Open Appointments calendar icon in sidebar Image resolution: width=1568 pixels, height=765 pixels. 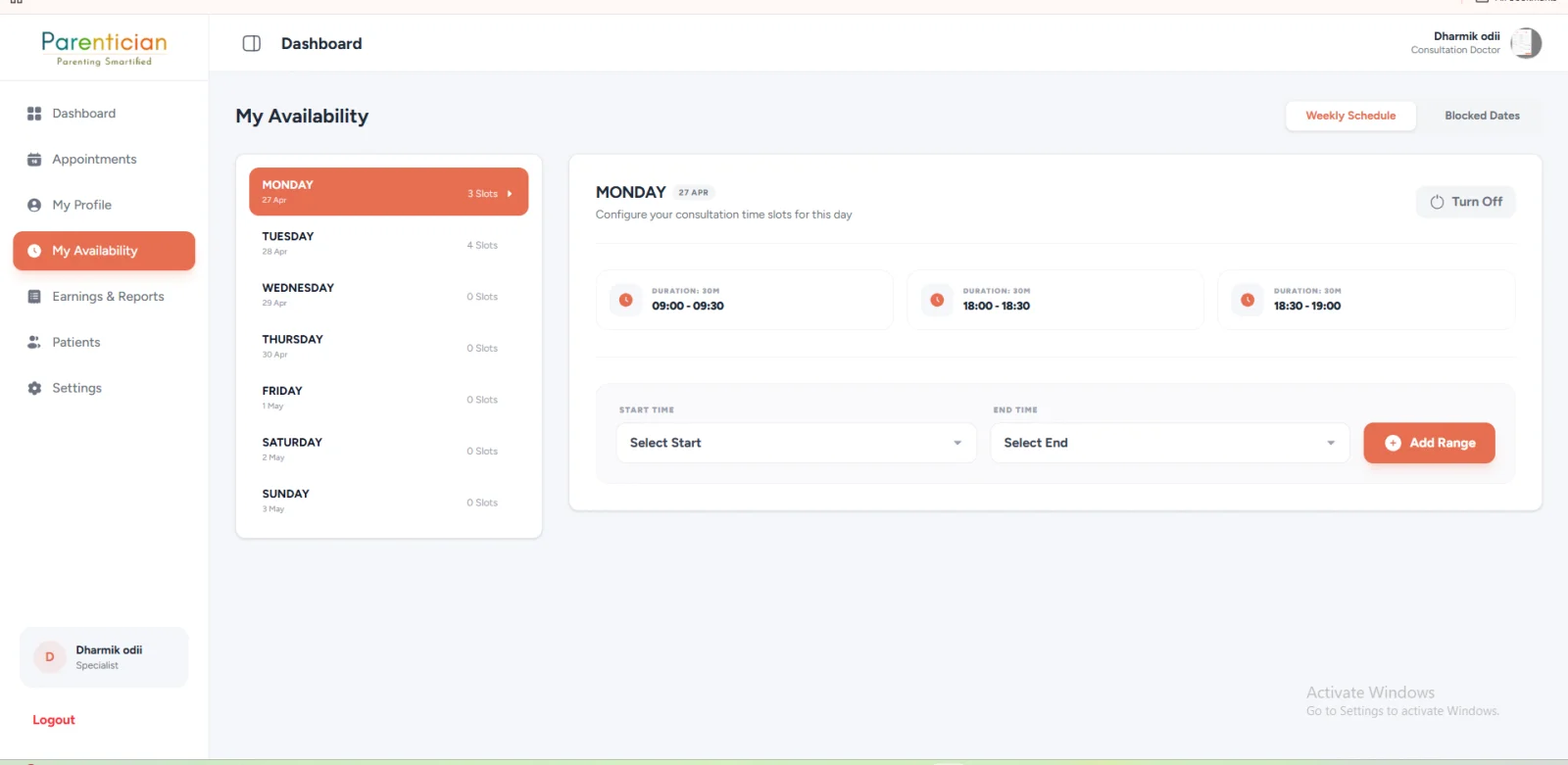pyautogui.click(x=34, y=160)
